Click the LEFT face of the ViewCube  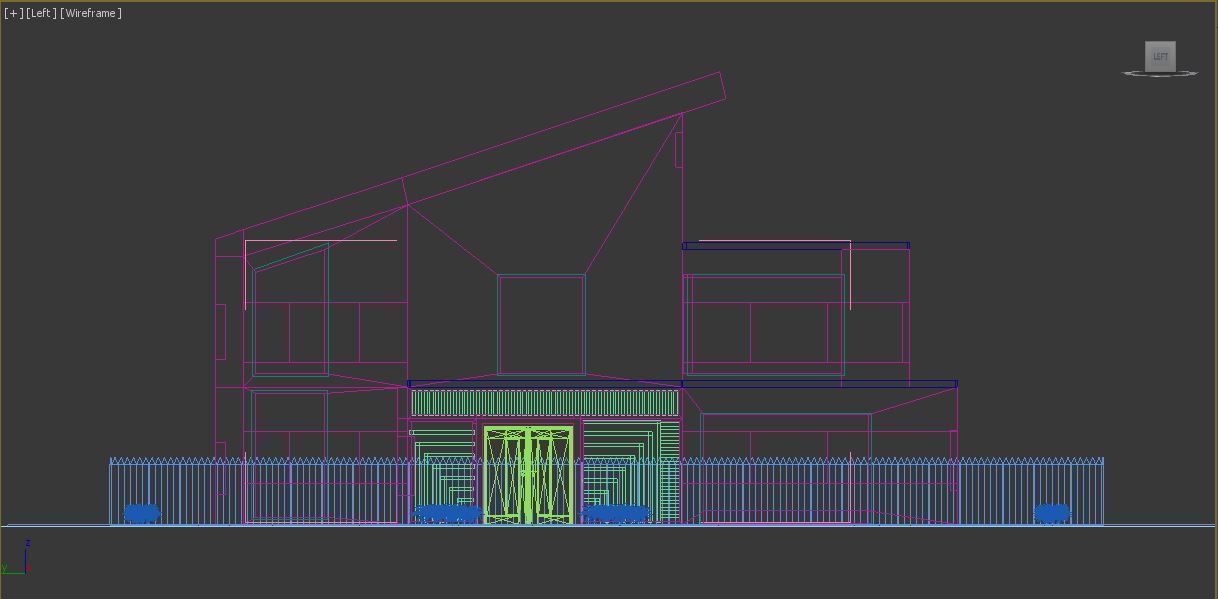(x=1160, y=56)
